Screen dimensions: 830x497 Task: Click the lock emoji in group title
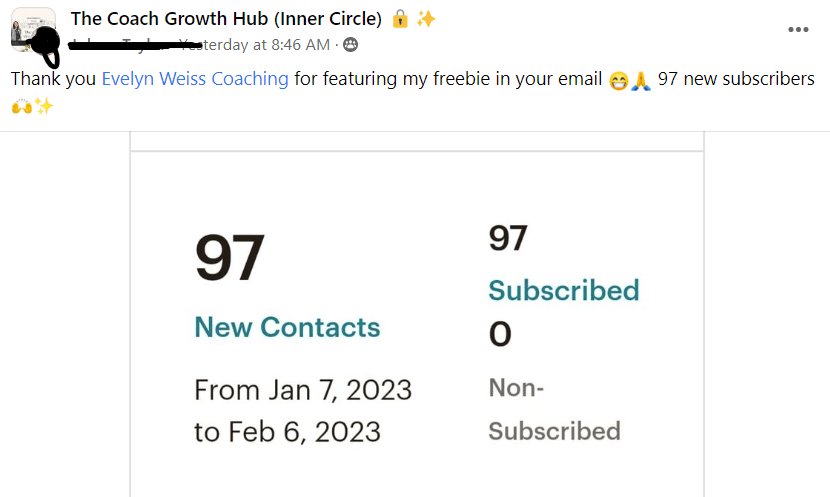400,19
